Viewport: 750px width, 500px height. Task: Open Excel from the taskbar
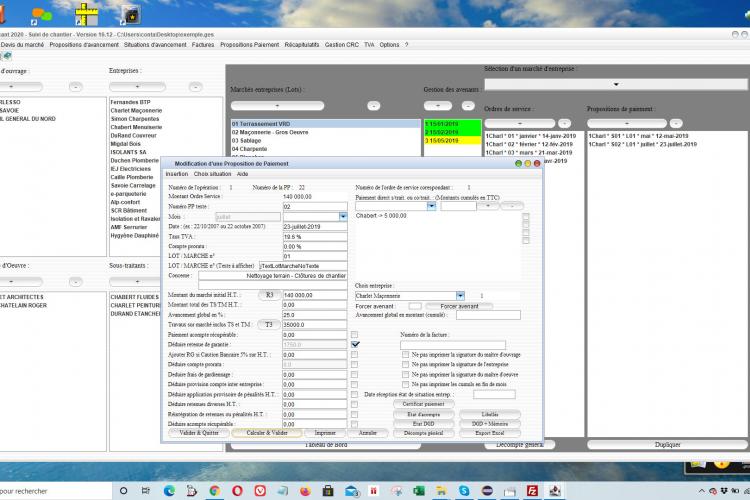tap(419, 491)
